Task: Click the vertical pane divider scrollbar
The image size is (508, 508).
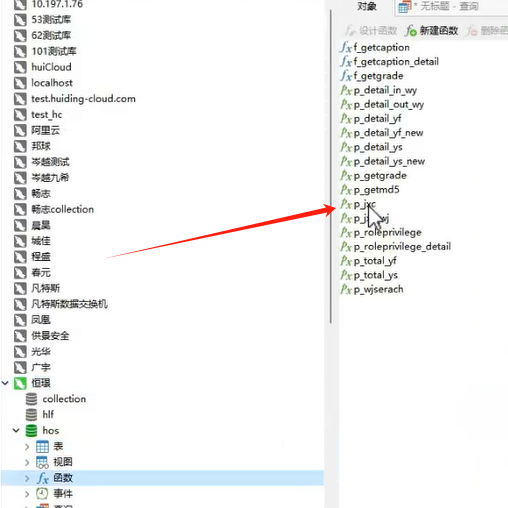Action: coord(331,167)
